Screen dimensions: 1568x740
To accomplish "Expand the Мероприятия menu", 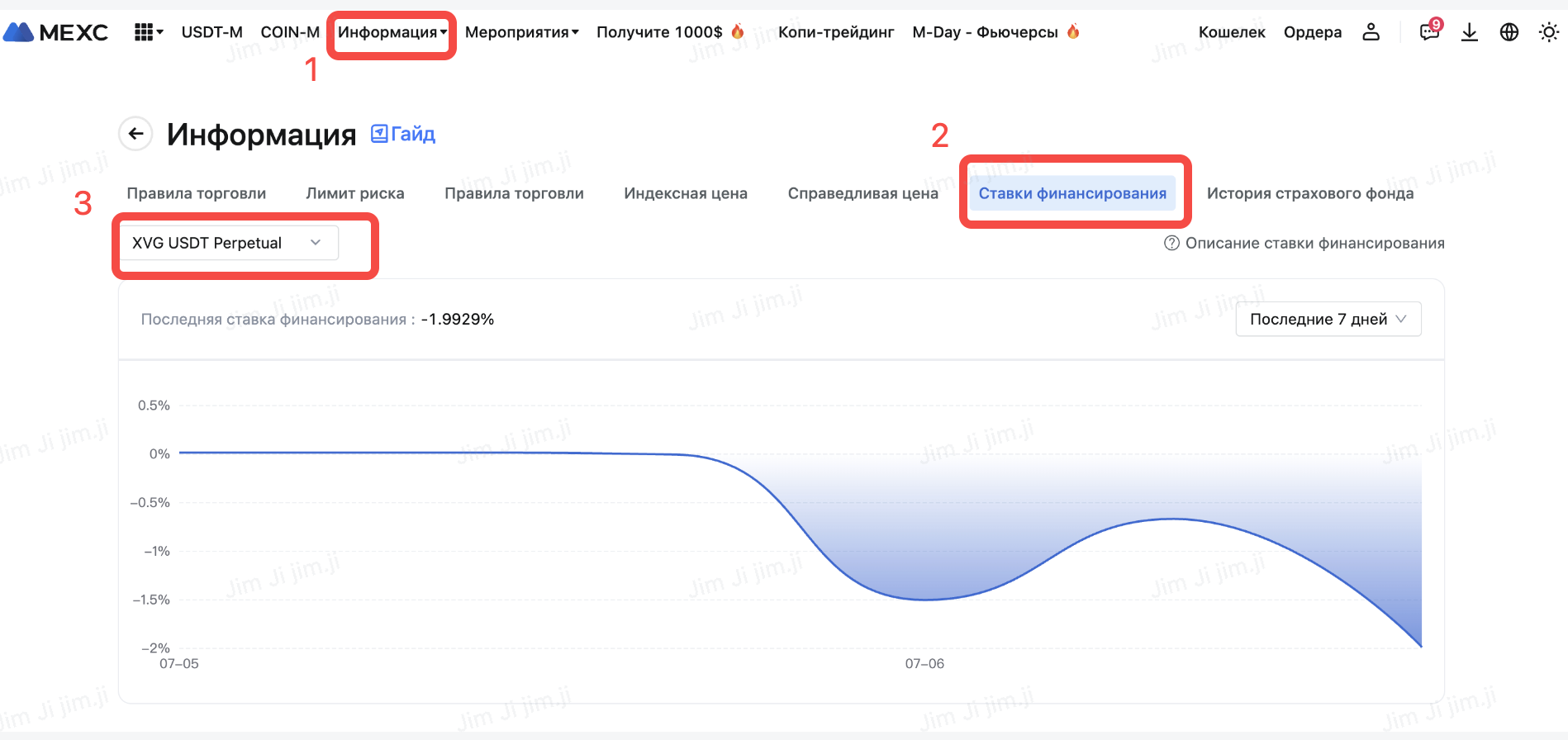I will [521, 32].
